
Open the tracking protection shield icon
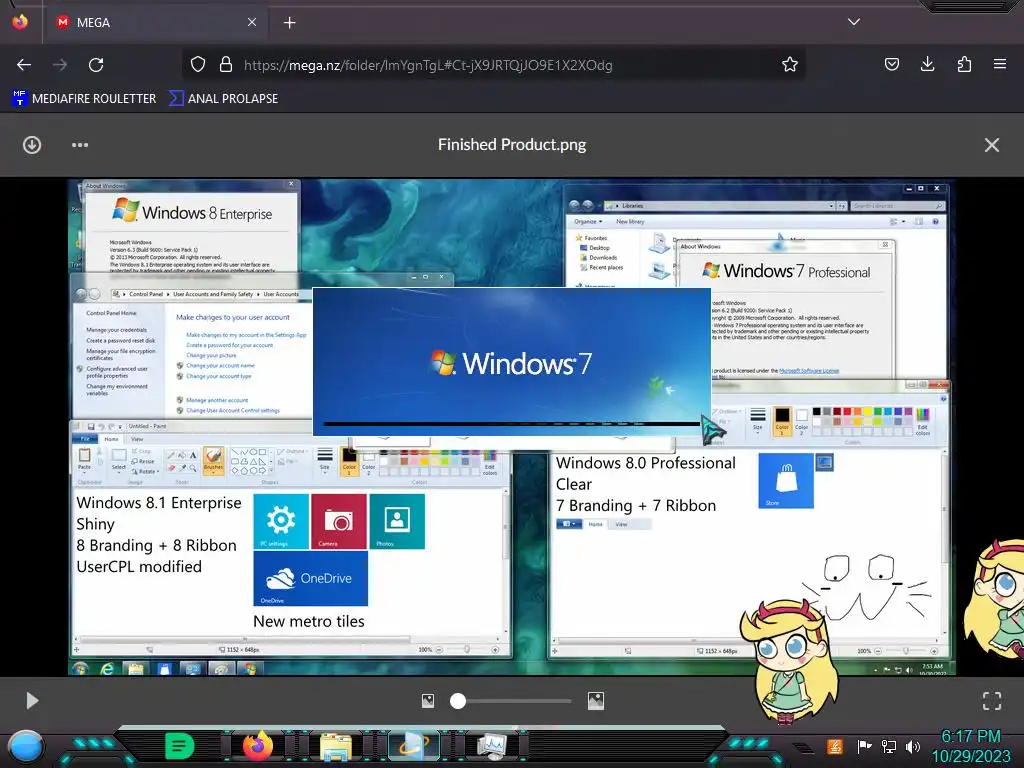pos(198,64)
